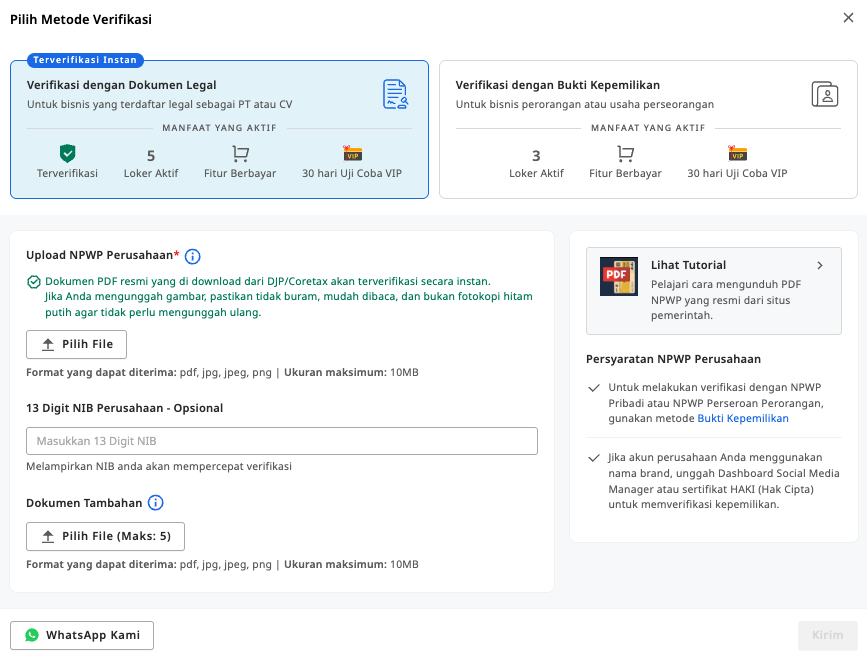
Task: Click 'Untuk bisnis yang terdaftar legal sebagai PT atau CV'
Action: [x=160, y=105]
